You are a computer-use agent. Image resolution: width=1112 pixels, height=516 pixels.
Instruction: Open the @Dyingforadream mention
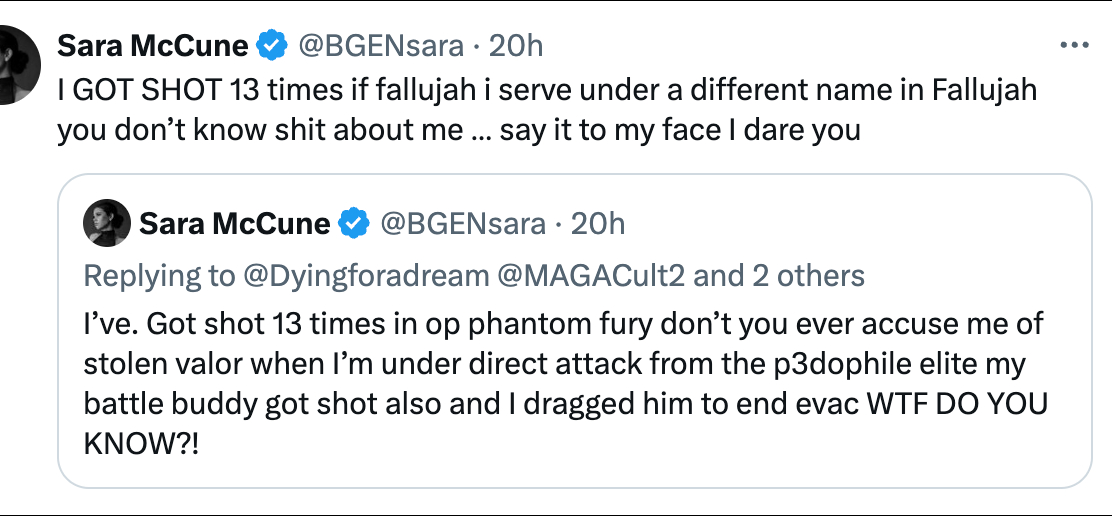[x=364, y=275]
